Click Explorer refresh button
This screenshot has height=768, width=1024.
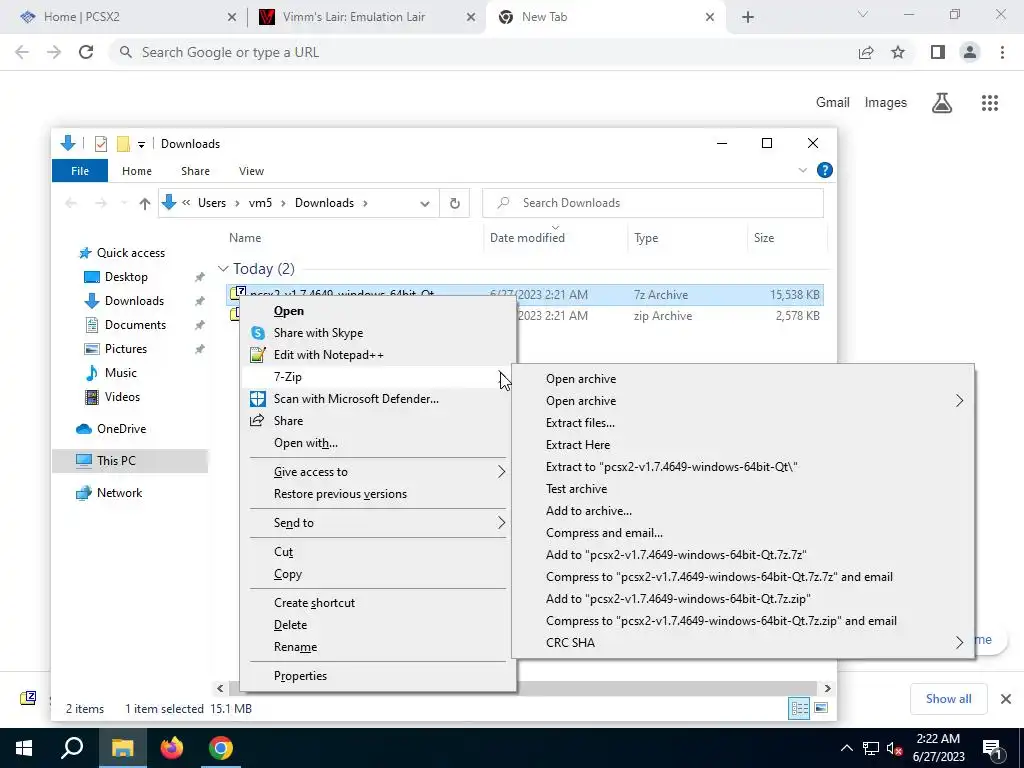(455, 203)
